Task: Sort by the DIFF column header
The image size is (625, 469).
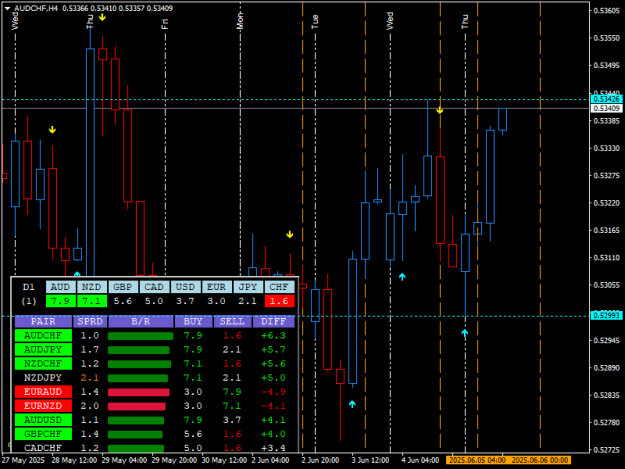Action: click(273, 321)
